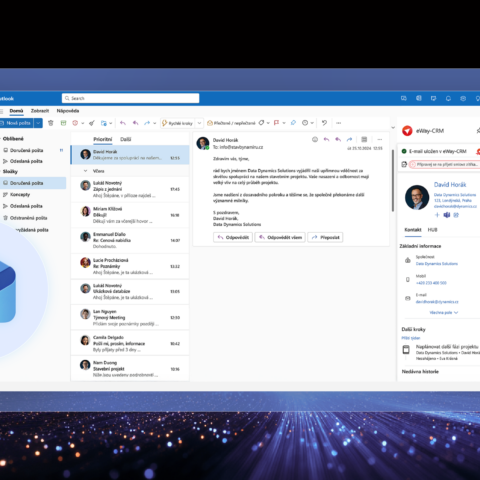The height and width of the screenshot is (480, 480).
Task: Click the Archive icon in toolbar
Action: tap(63, 123)
